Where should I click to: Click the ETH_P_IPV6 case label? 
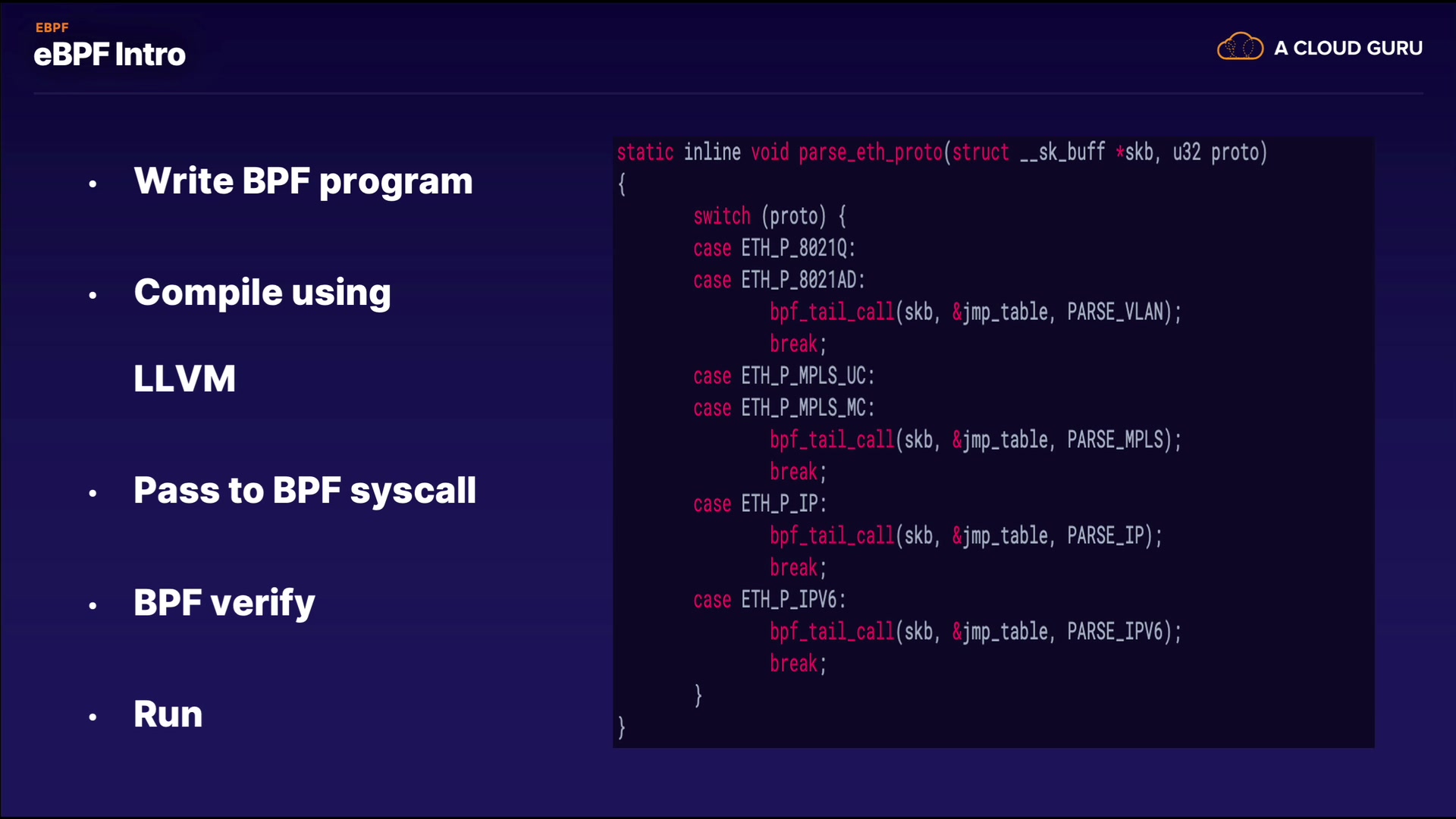coord(792,600)
